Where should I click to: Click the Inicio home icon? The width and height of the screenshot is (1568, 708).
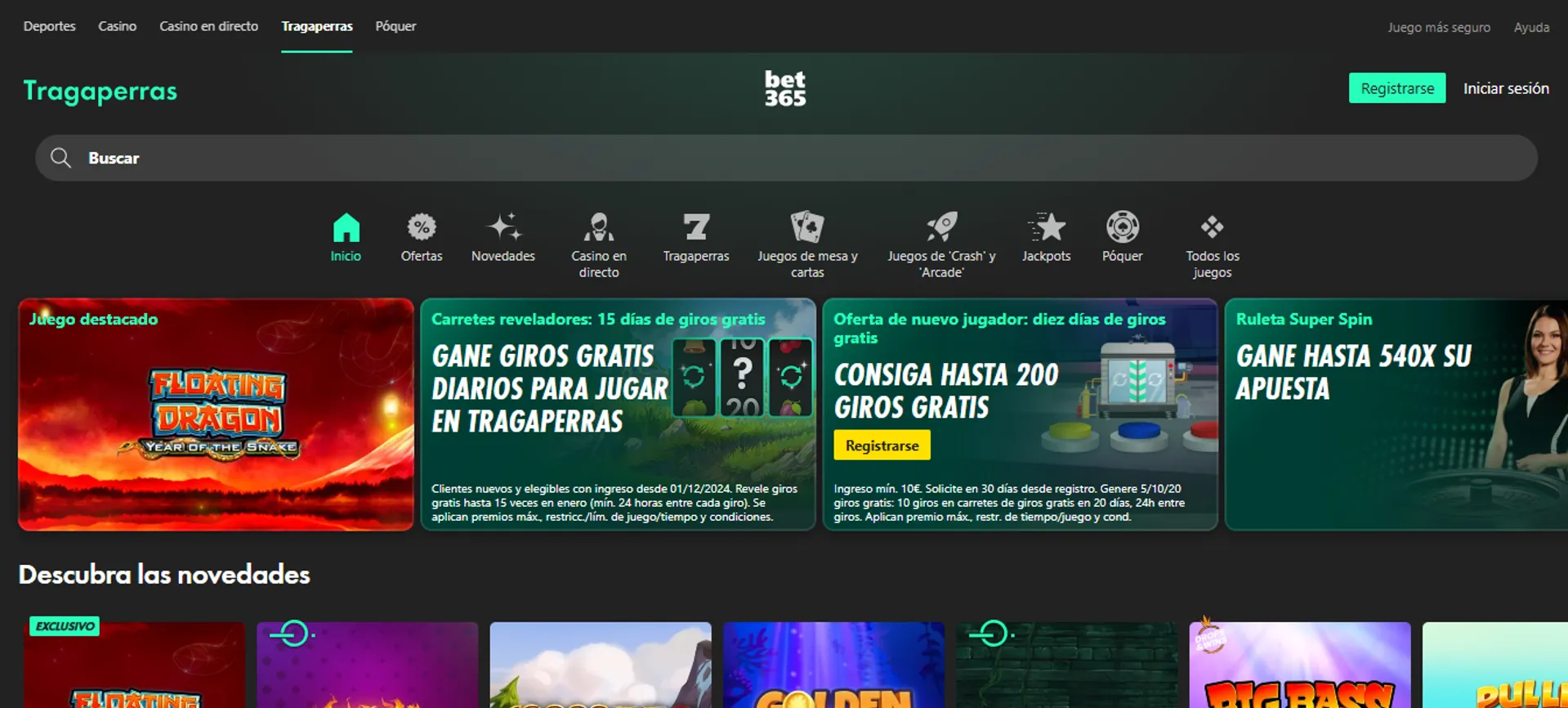346,227
